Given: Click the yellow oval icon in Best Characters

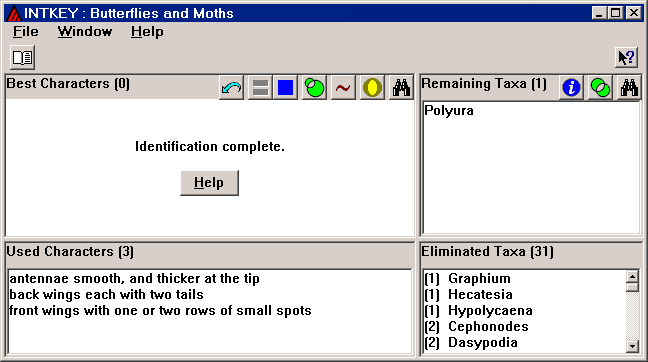Looking at the screenshot, I should click(x=372, y=88).
